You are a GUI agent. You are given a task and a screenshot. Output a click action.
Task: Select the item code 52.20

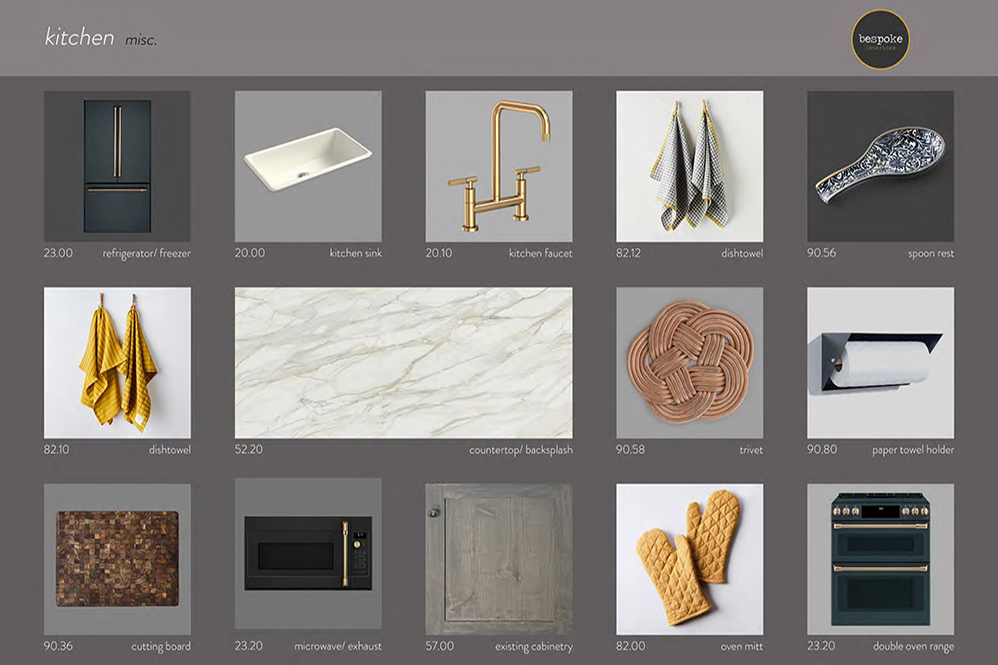click(x=249, y=450)
